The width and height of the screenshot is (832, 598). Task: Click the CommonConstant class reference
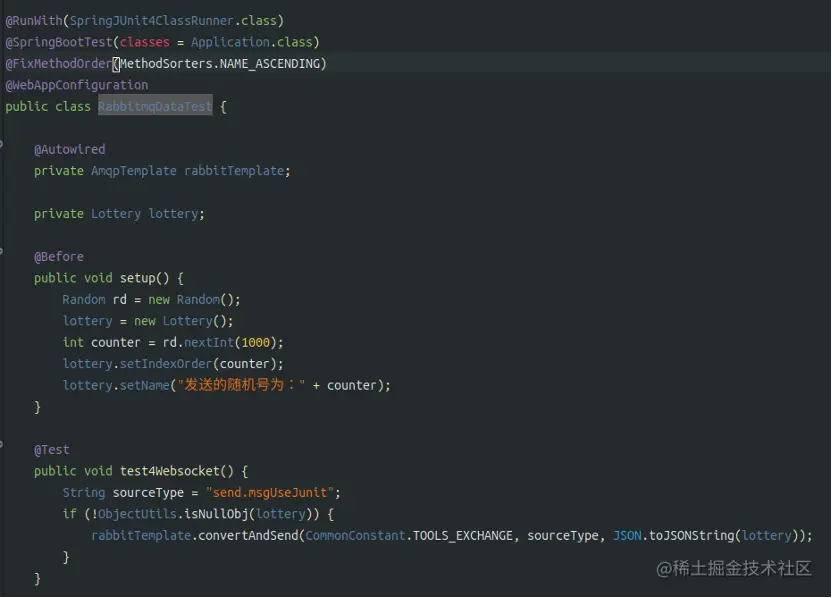pos(356,536)
